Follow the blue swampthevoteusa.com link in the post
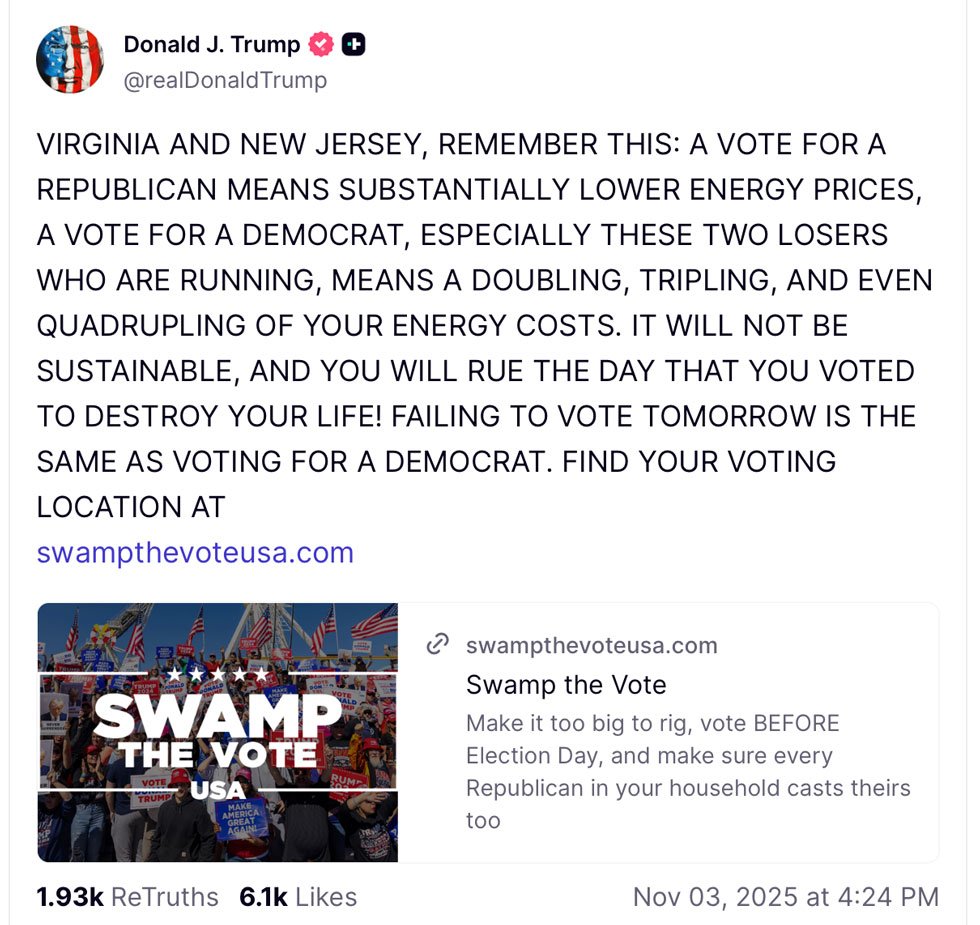This screenshot has width=980, height=925. click(195, 552)
